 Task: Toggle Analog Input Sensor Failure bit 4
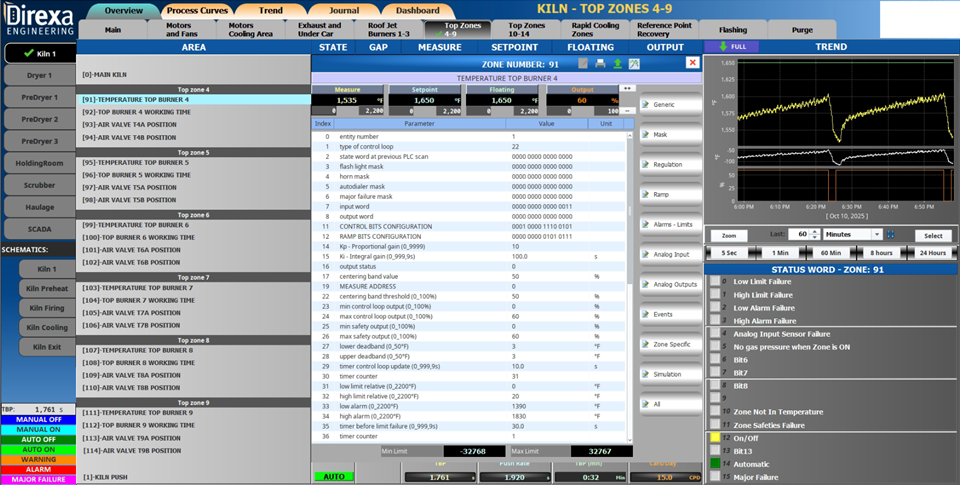[714, 334]
